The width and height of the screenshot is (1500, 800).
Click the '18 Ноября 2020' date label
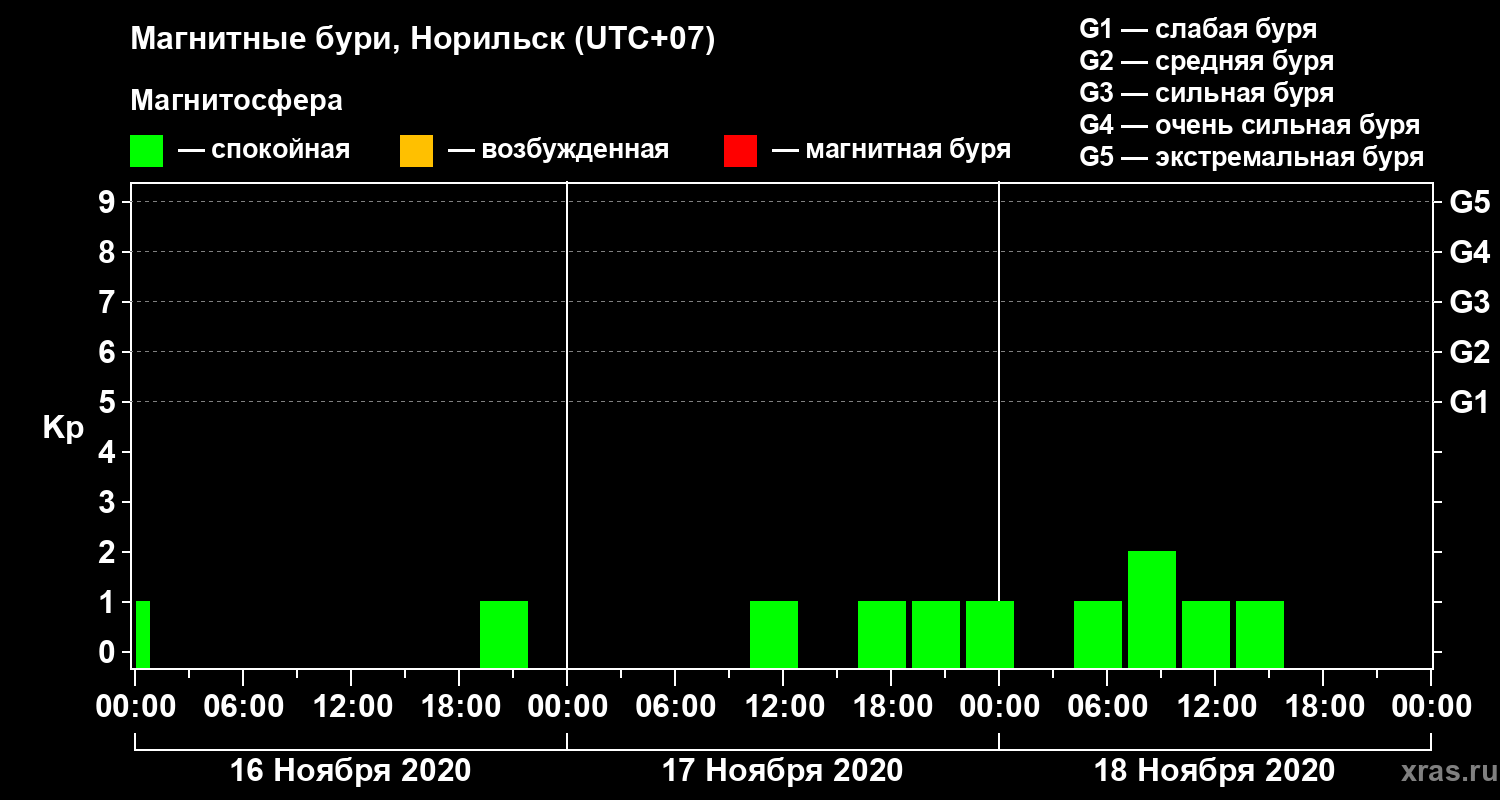point(1214,771)
